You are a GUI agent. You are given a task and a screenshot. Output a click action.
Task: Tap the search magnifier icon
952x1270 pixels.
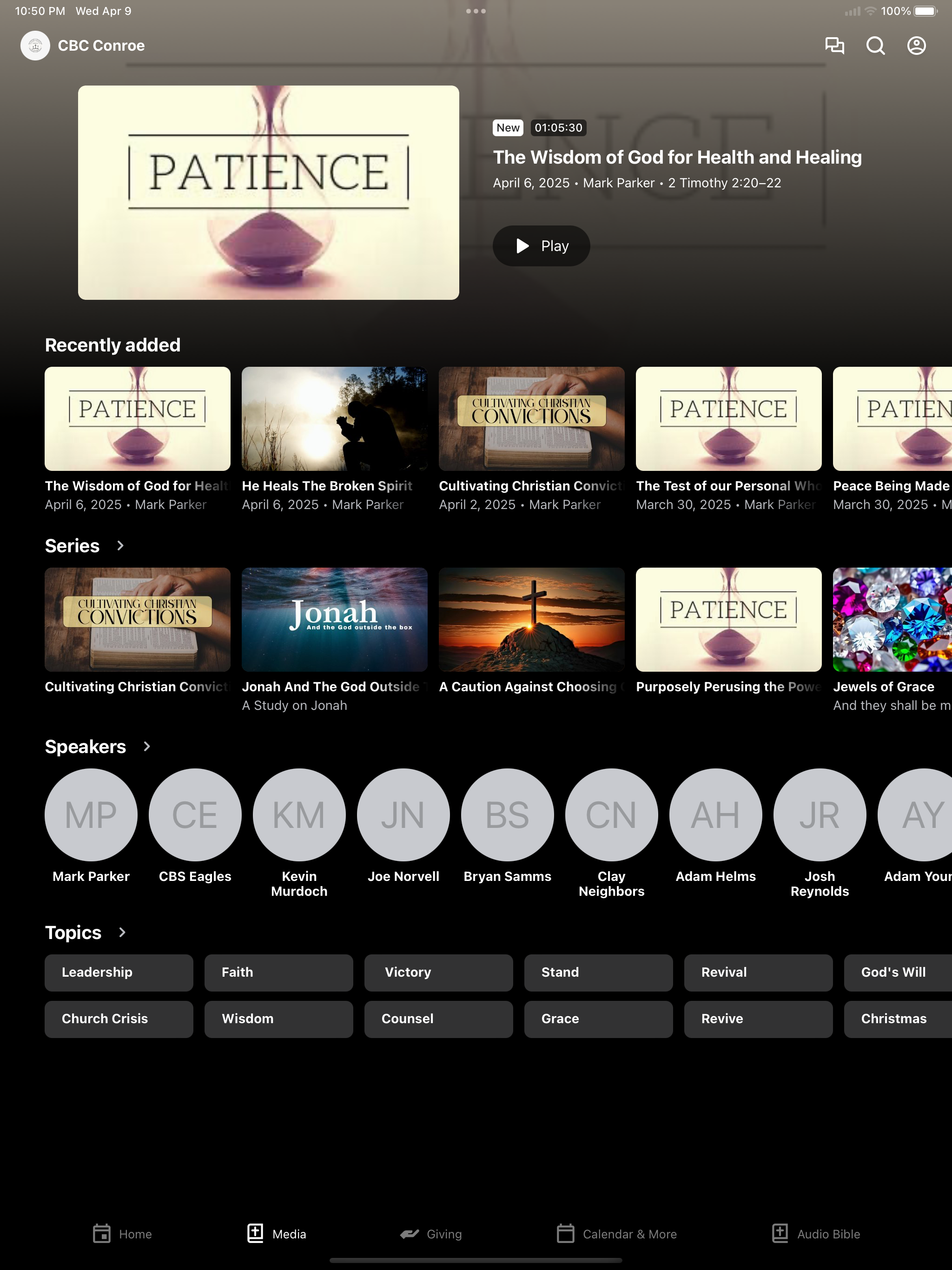875,46
